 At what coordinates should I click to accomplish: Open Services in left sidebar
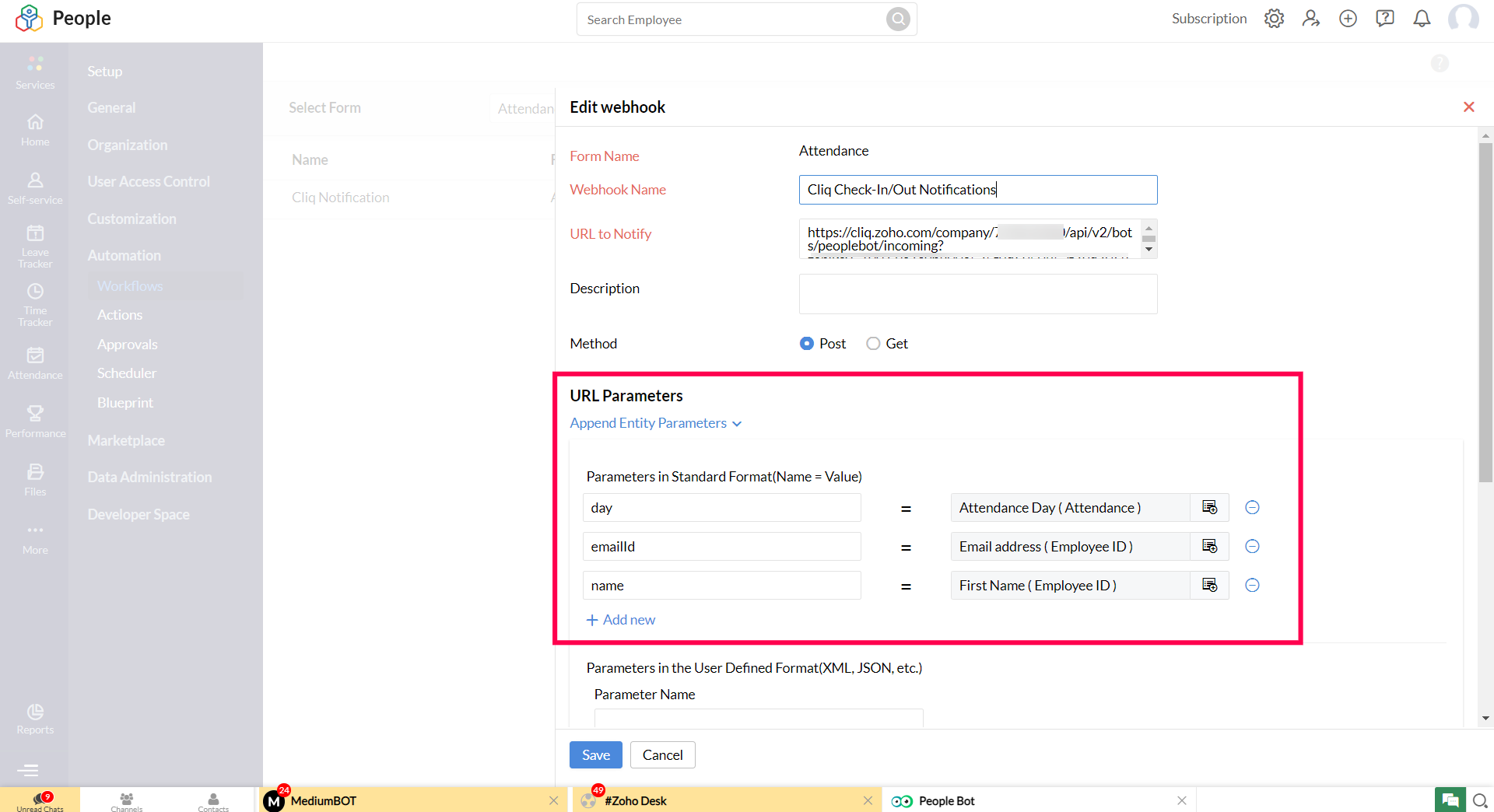(35, 73)
